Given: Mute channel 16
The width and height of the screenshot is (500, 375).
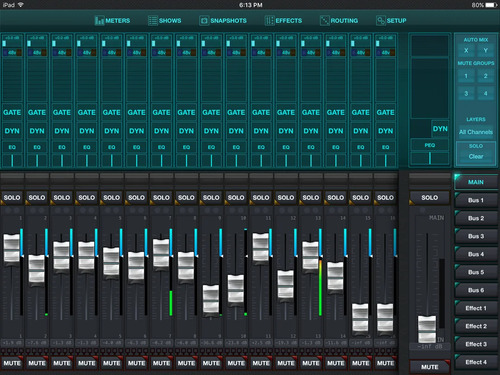Looking at the screenshot, I should click(x=386, y=363).
